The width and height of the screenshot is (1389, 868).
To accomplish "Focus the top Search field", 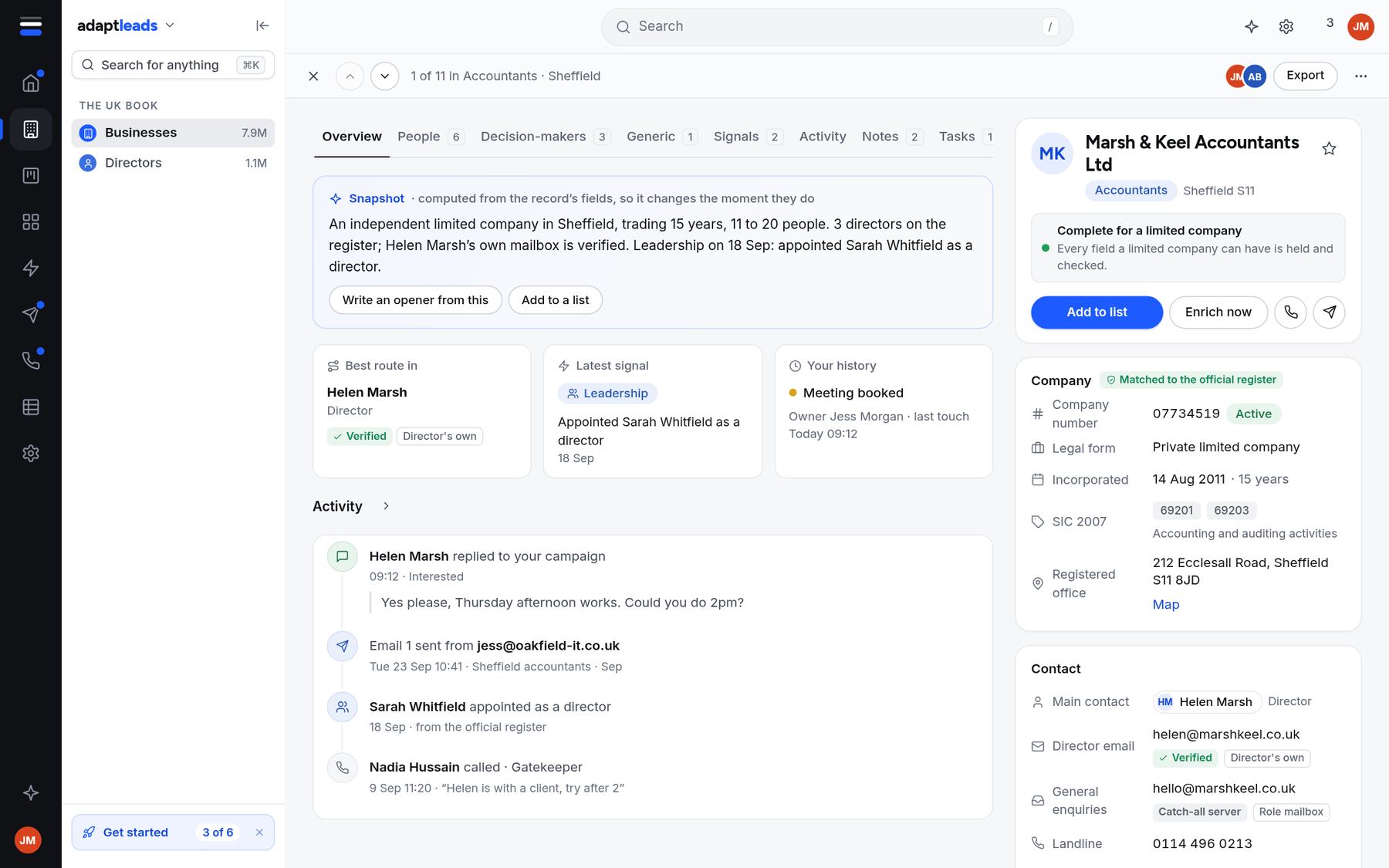I will (836, 27).
